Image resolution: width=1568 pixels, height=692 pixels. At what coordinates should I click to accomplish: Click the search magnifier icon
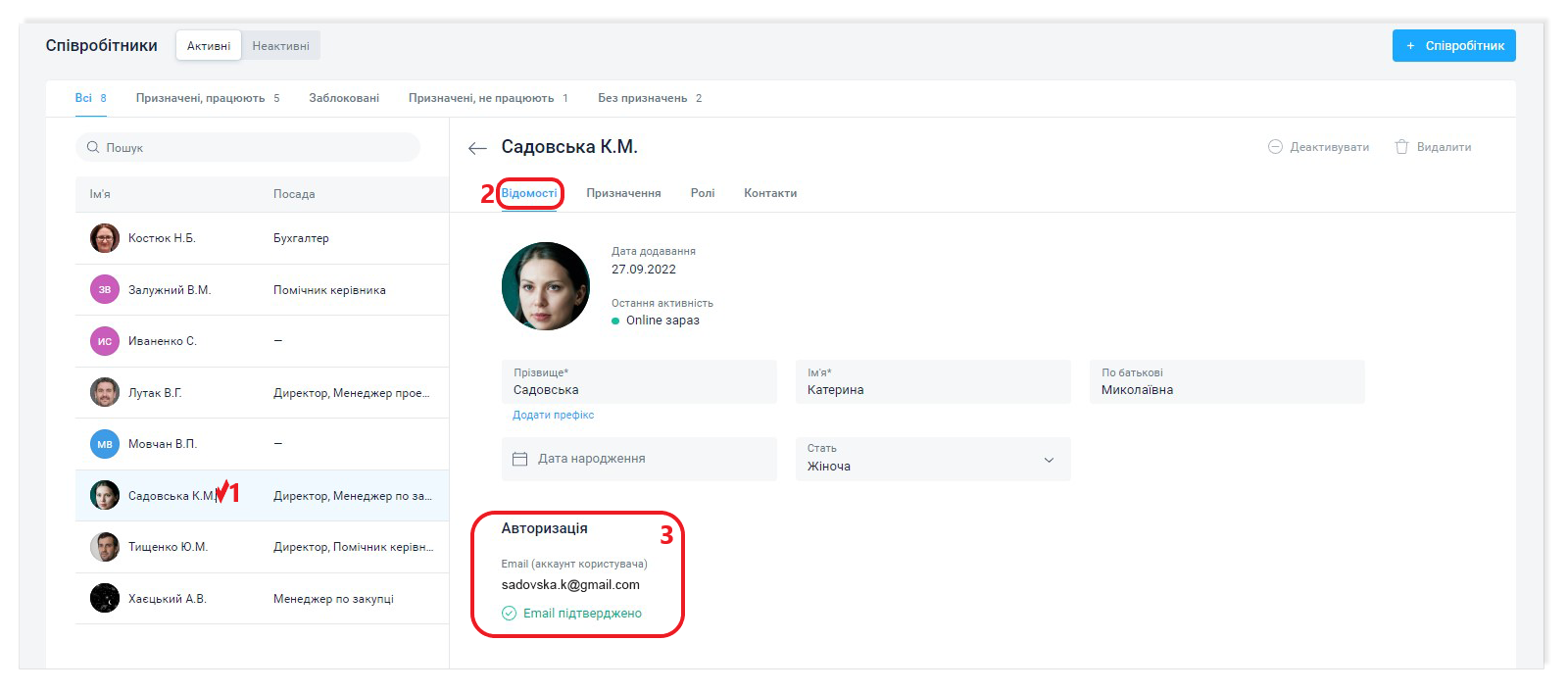click(x=93, y=147)
